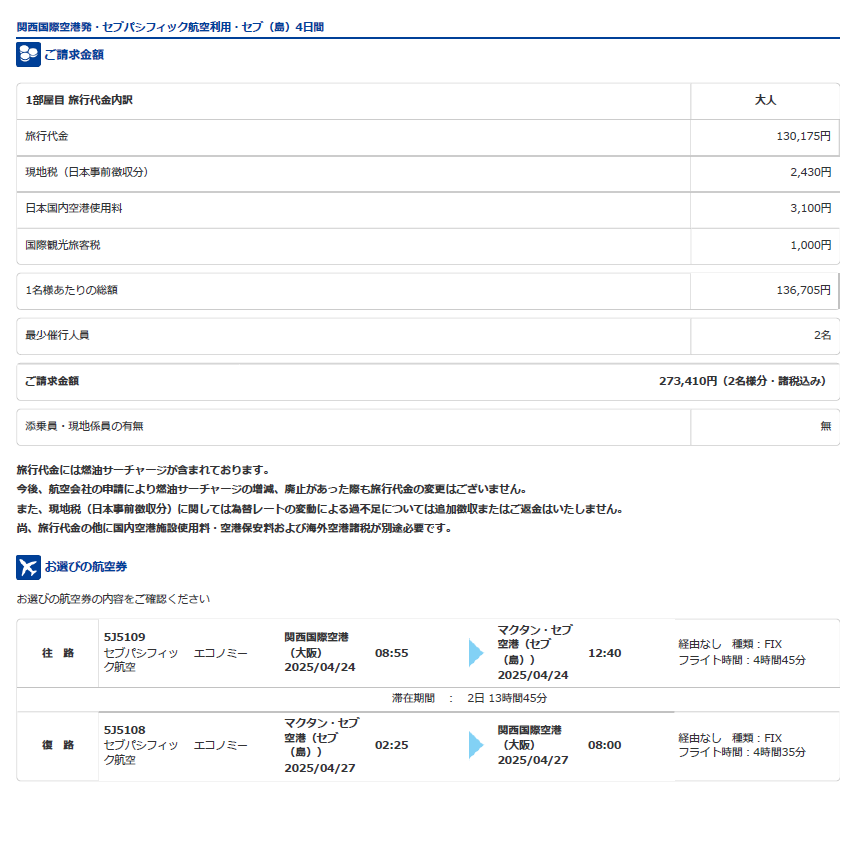Select the tour title 関西国際空港発 heading
Screen dimensions: 863x854
click(170, 27)
